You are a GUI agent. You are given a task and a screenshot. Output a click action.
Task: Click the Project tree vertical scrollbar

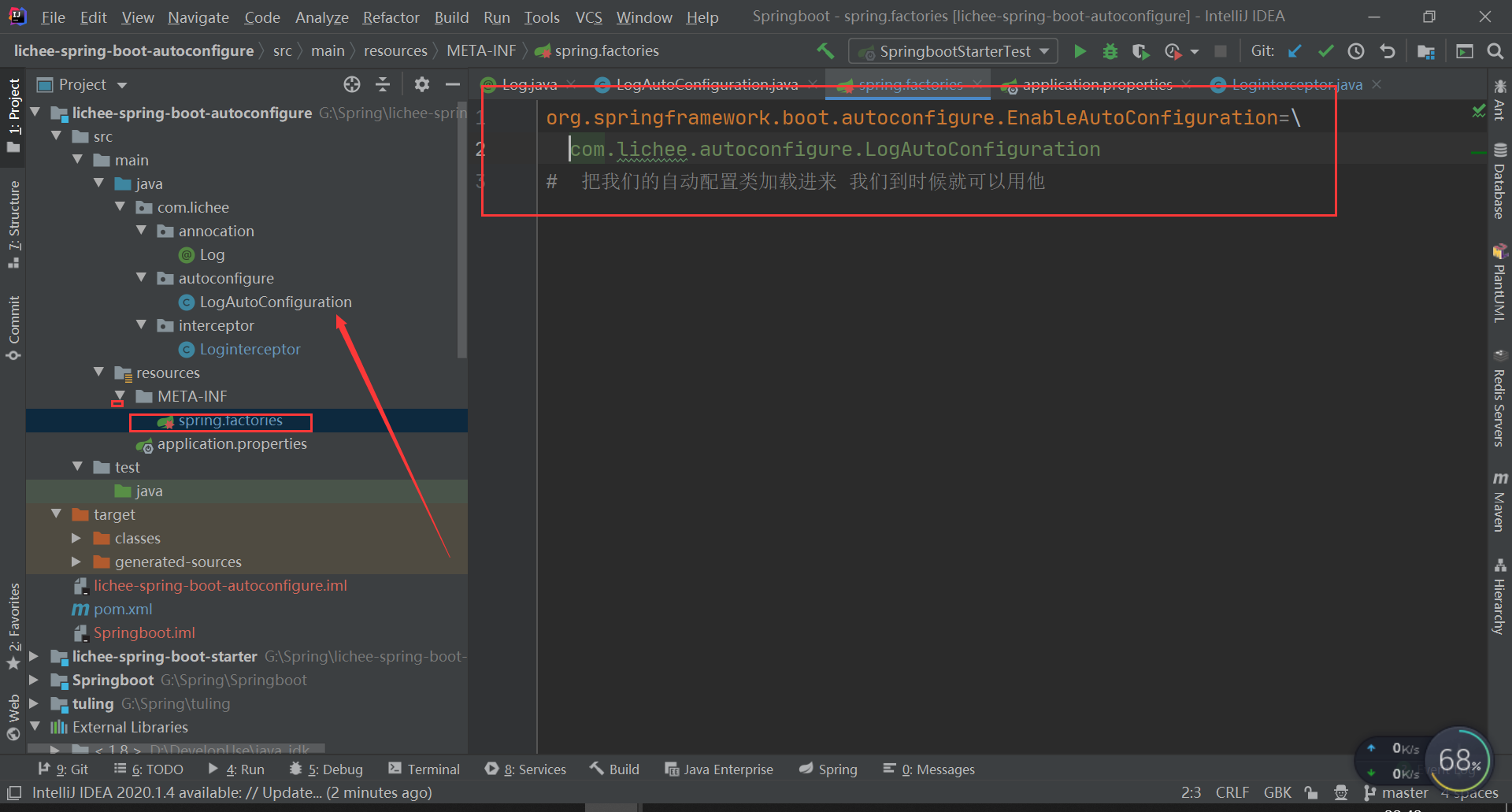click(462, 228)
